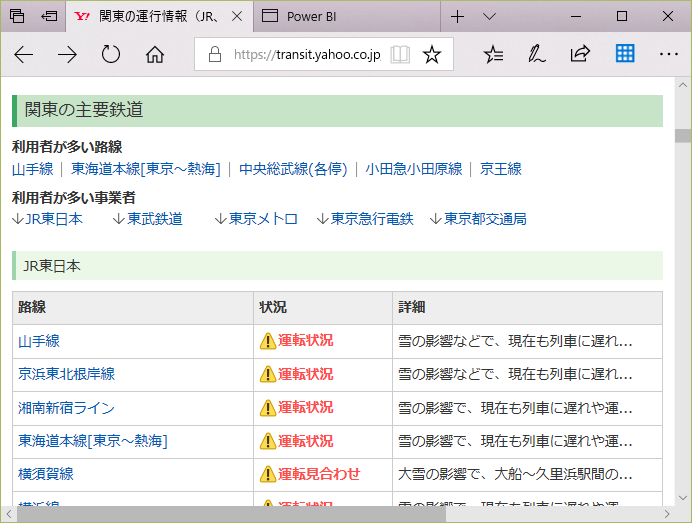Open 京浜東北根岸線 table link
Screen dimensions: 692x523
point(66,374)
